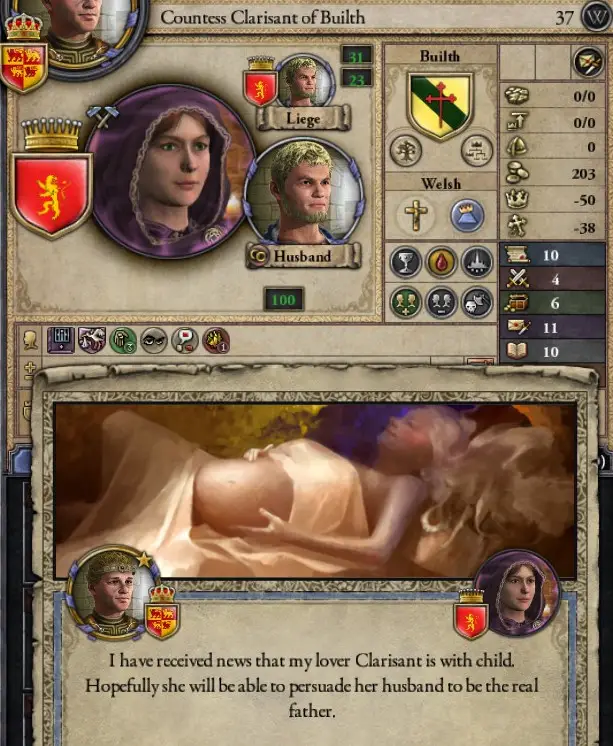
Task: Click the golden cross religion icon
Action: pyautogui.click(x=416, y=215)
